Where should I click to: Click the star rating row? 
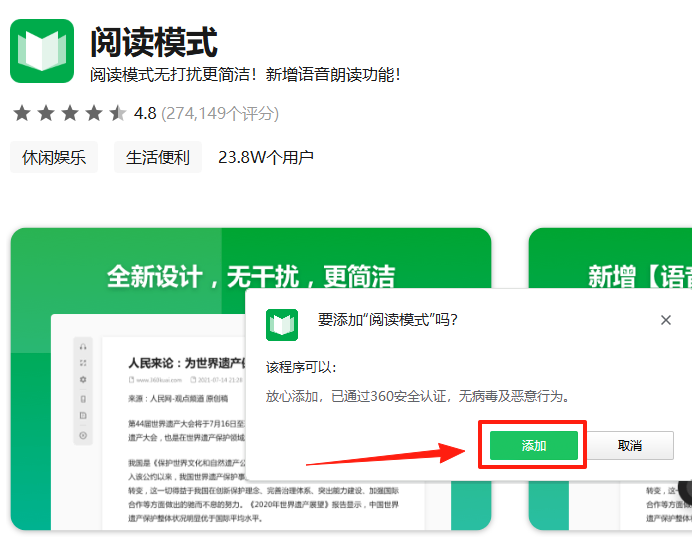[x=70, y=113]
